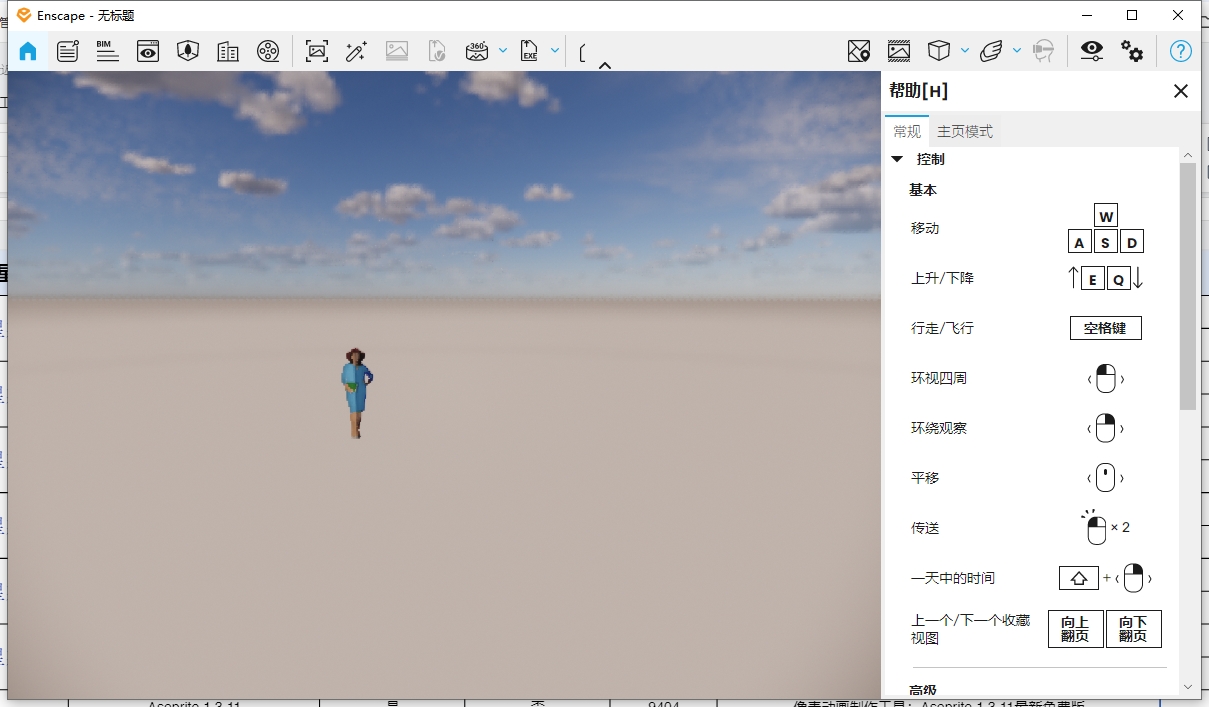
Task: Toggle the safe frame image icon
Action: coord(898,51)
